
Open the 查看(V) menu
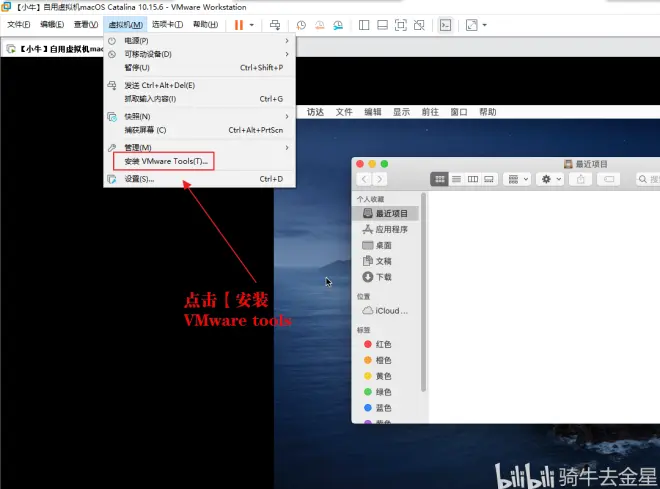pos(86,24)
